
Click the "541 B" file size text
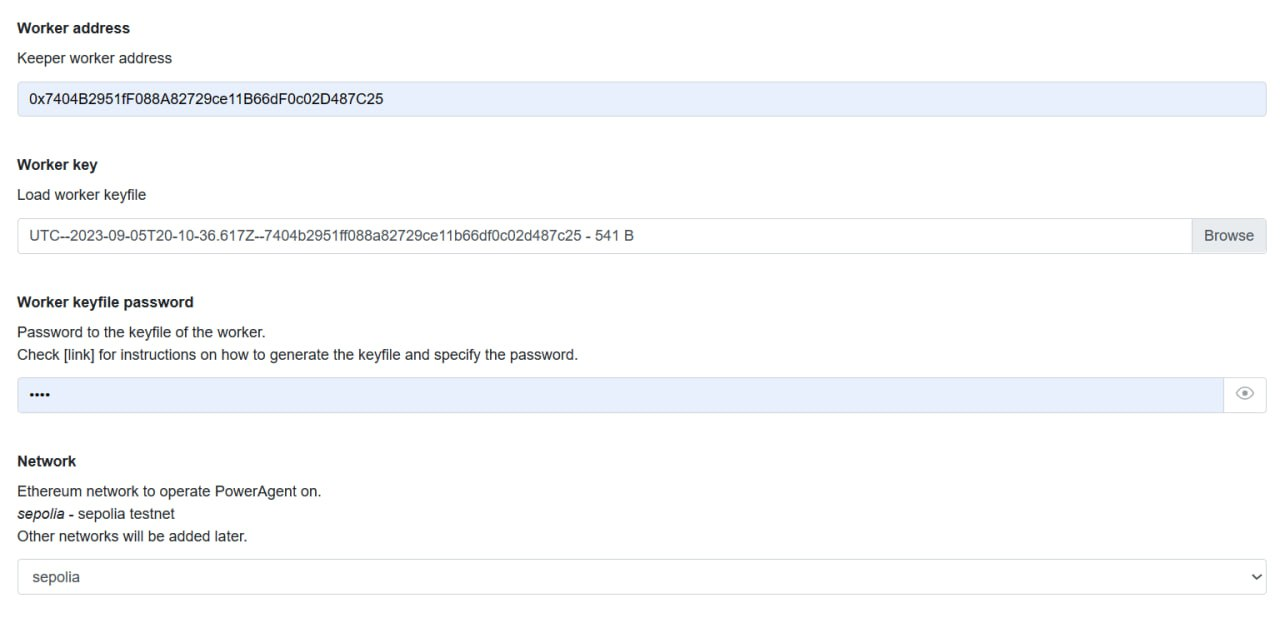tap(614, 236)
